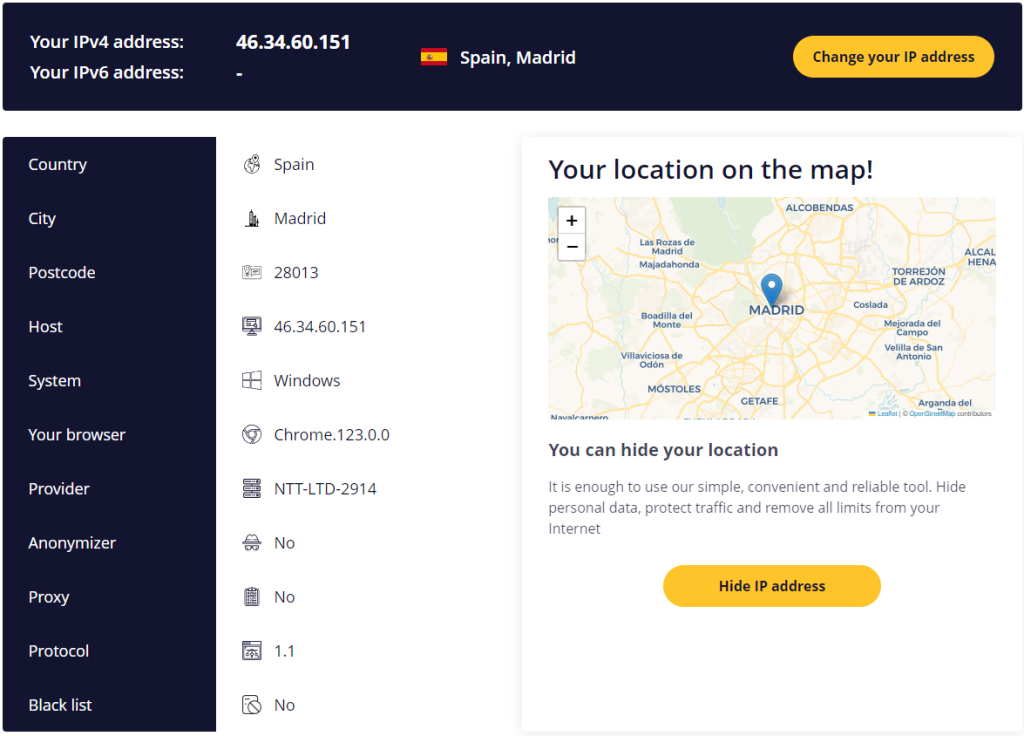This screenshot has width=1024, height=736.
Task: Click the Hide IP address button
Action: click(771, 586)
